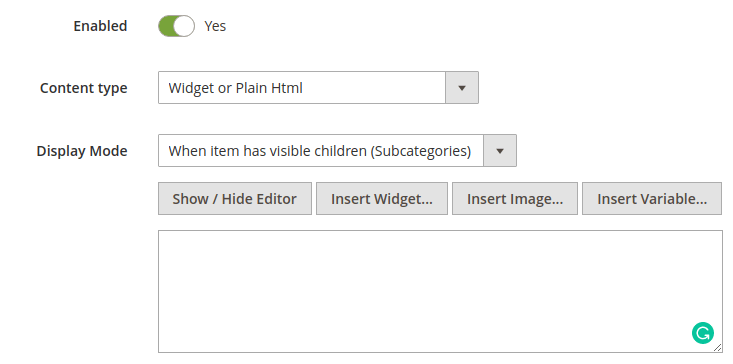Click the Enabled field label
733x364 pixels.
pos(100,26)
